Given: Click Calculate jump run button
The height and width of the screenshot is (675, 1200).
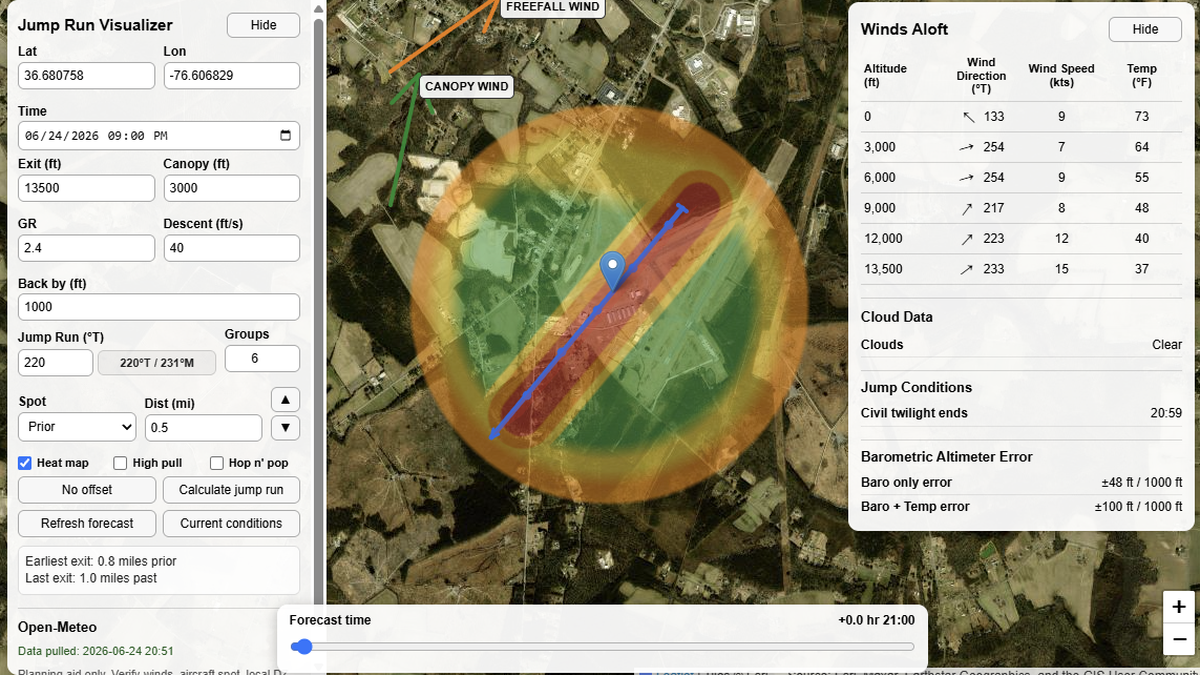Looking at the screenshot, I should coord(231,490).
